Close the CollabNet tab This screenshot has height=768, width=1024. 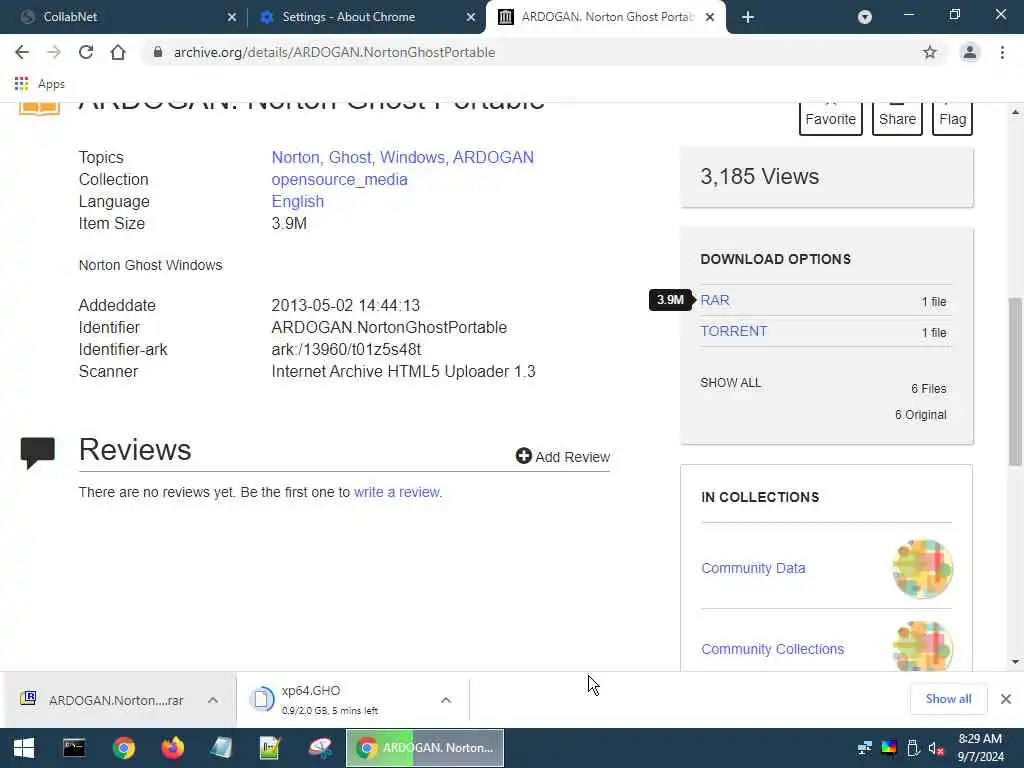click(x=232, y=17)
